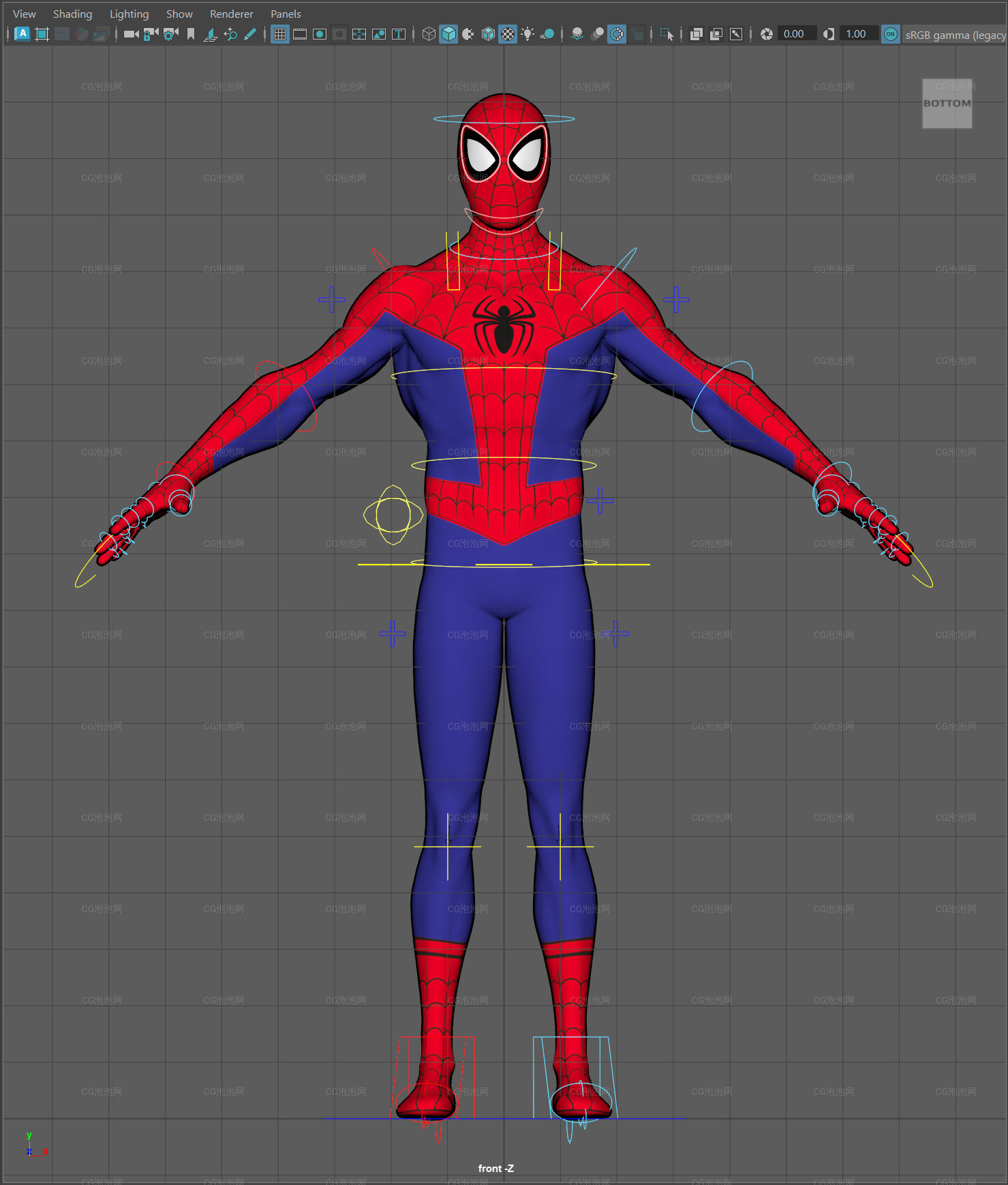1008x1185 pixels.
Task: Click the Wireframe on Shaded icon
Action: [488, 33]
